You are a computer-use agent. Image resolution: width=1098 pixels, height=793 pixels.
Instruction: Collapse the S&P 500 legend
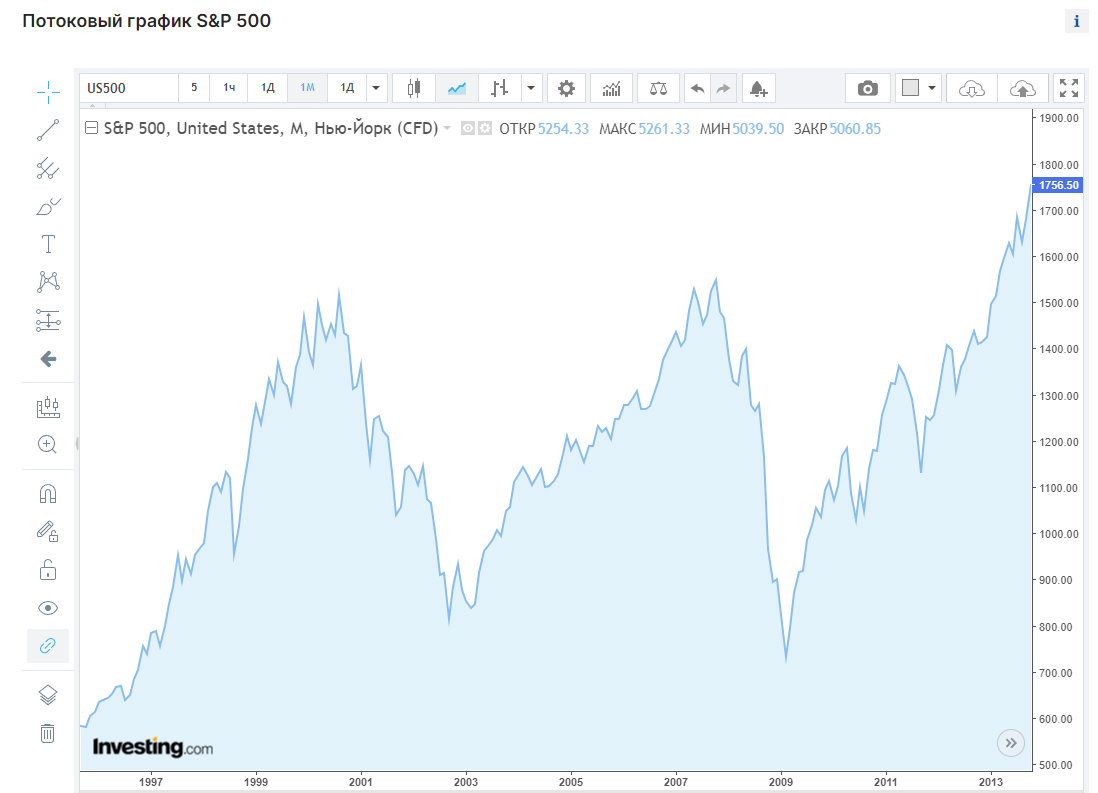(x=91, y=128)
